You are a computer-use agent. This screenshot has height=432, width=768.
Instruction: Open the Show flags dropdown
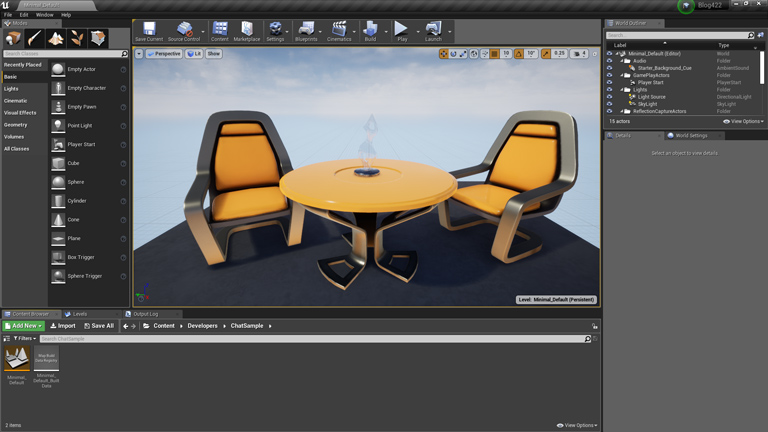tap(214, 54)
